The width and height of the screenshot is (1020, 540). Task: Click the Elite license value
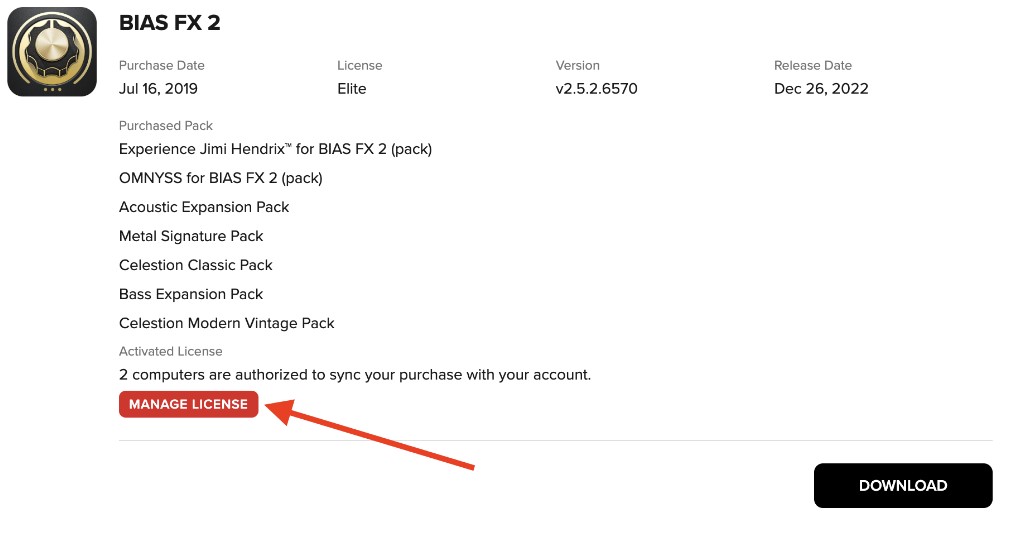tap(352, 88)
